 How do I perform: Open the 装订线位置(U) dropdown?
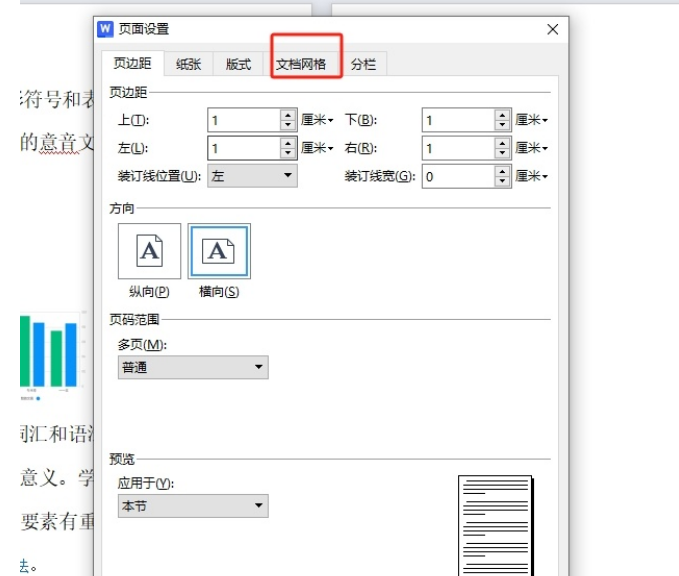(252, 176)
